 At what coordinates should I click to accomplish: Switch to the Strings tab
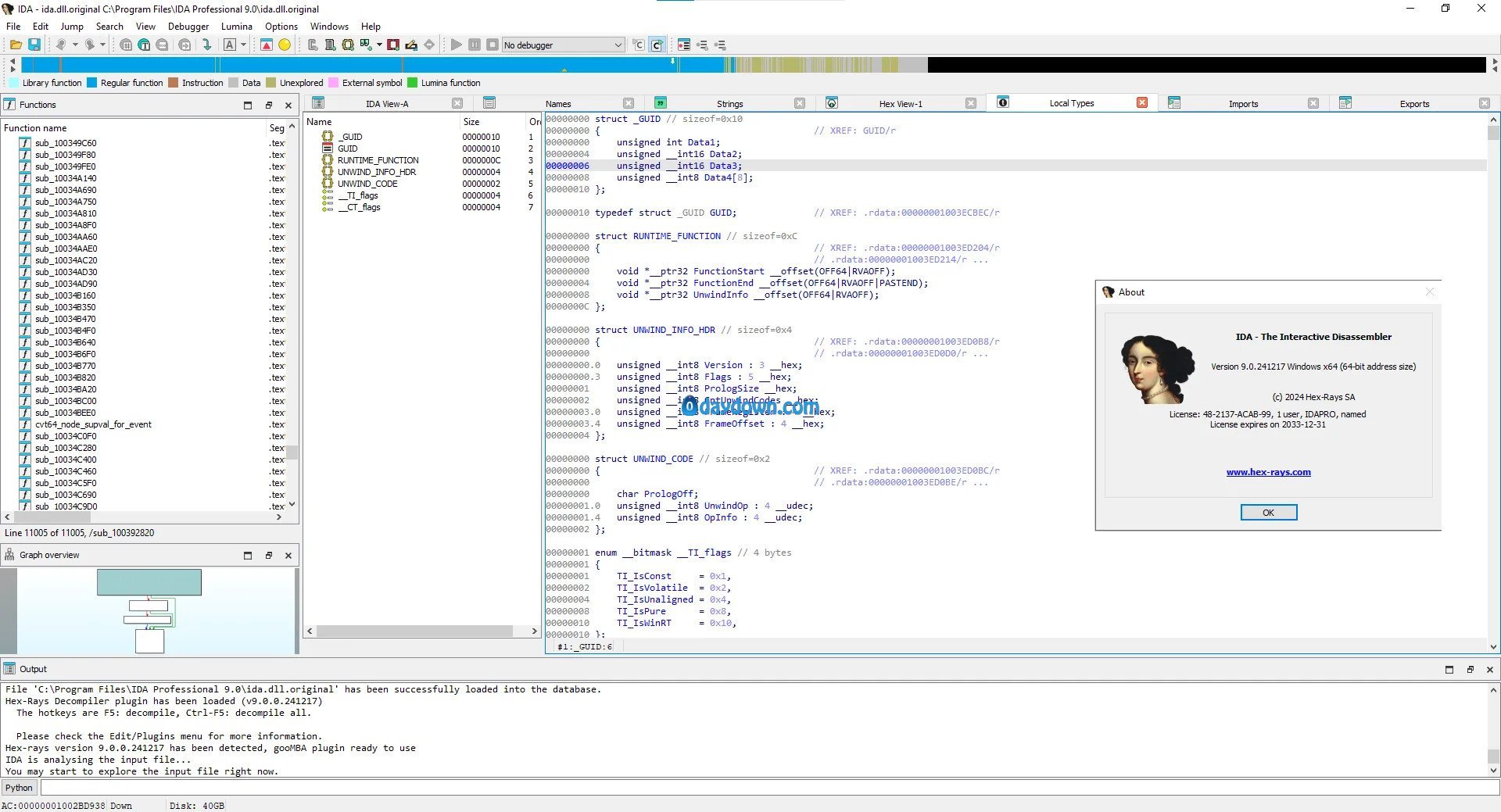click(x=729, y=103)
